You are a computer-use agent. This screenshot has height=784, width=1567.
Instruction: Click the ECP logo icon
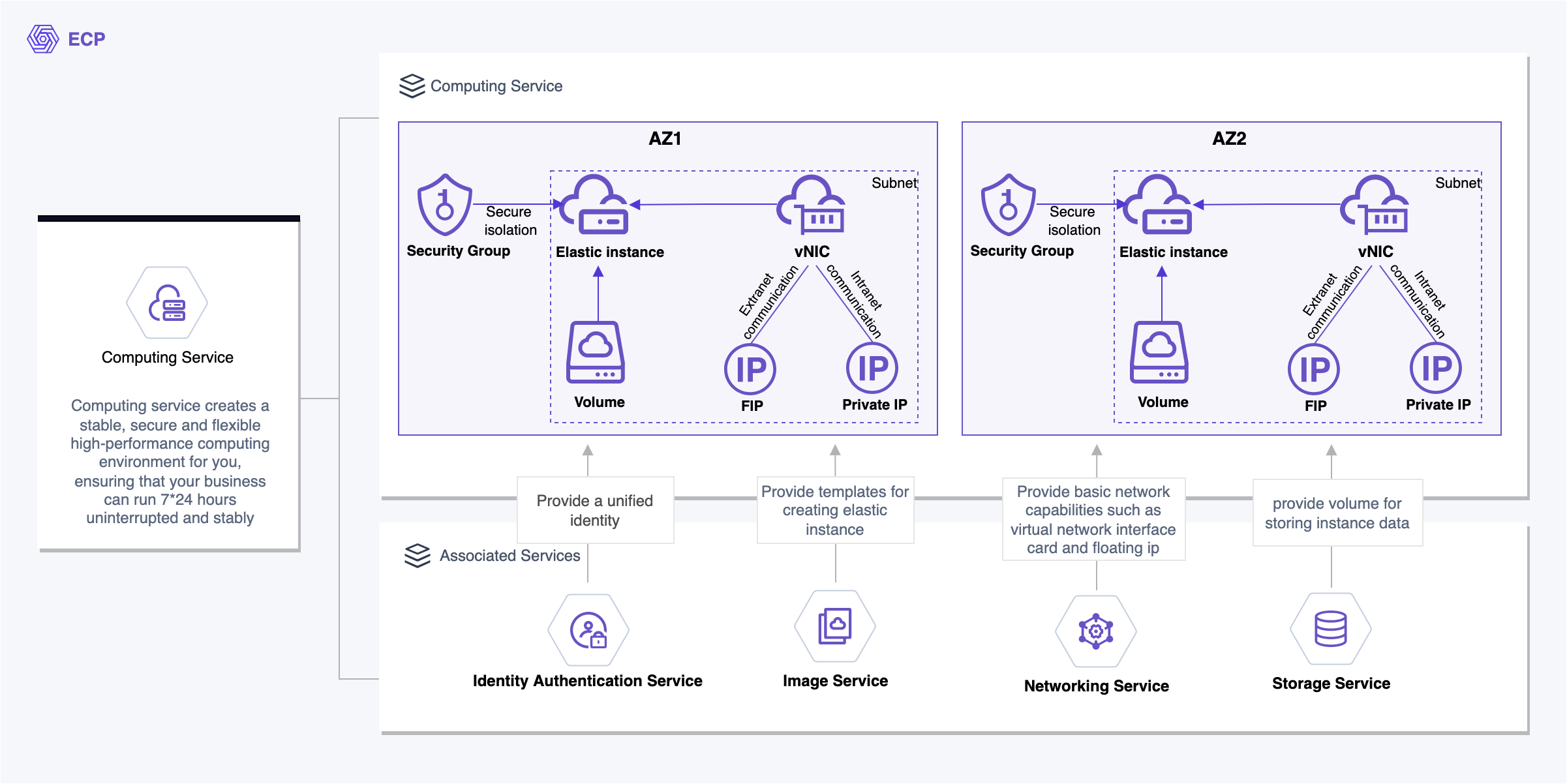click(x=43, y=39)
